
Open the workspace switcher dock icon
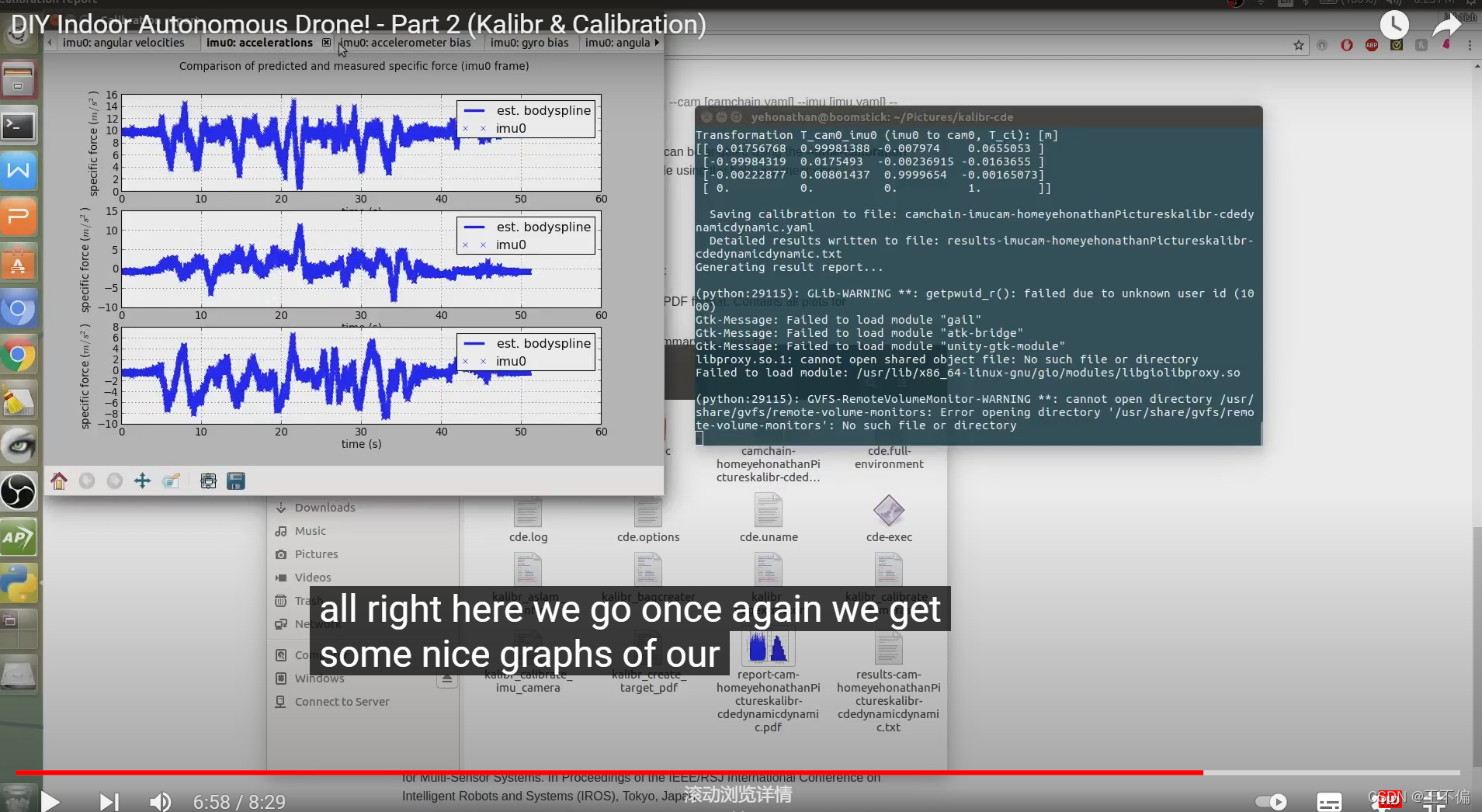[19, 629]
